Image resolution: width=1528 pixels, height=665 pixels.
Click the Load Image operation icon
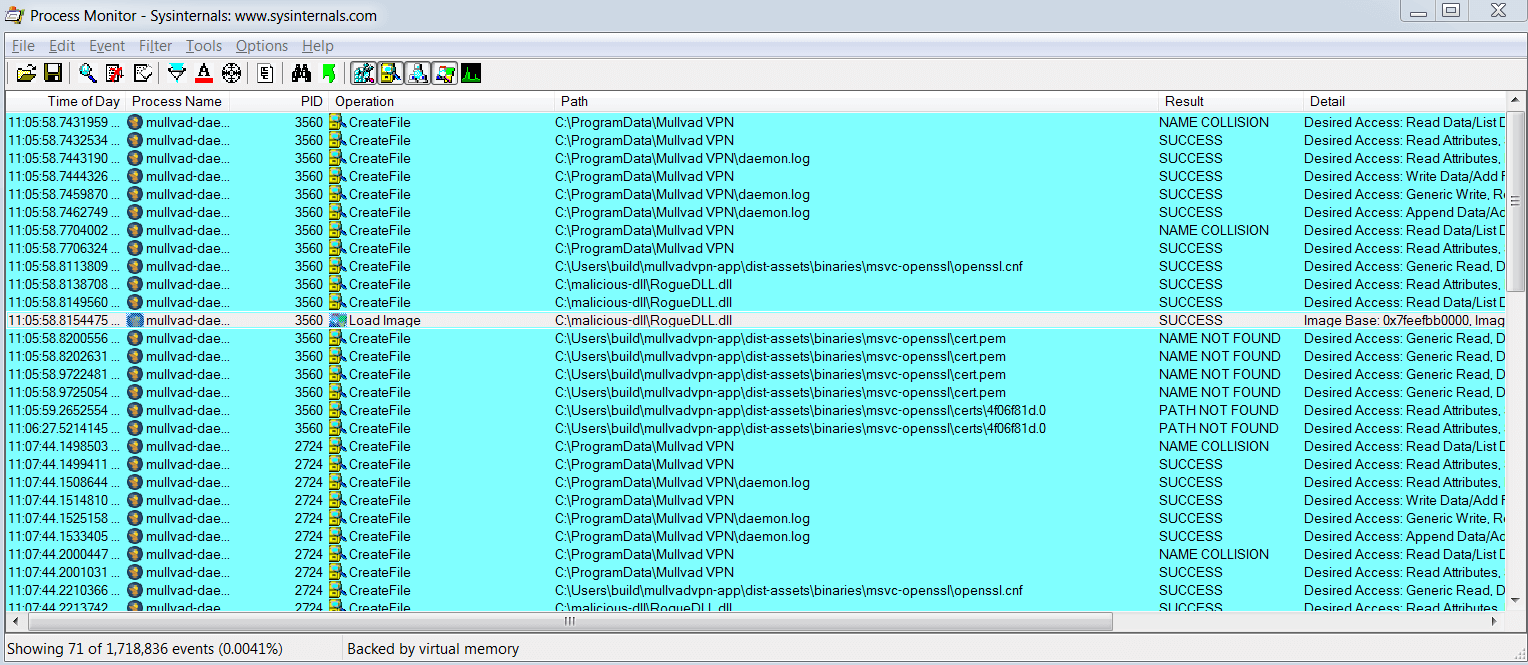pyautogui.click(x=337, y=320)
